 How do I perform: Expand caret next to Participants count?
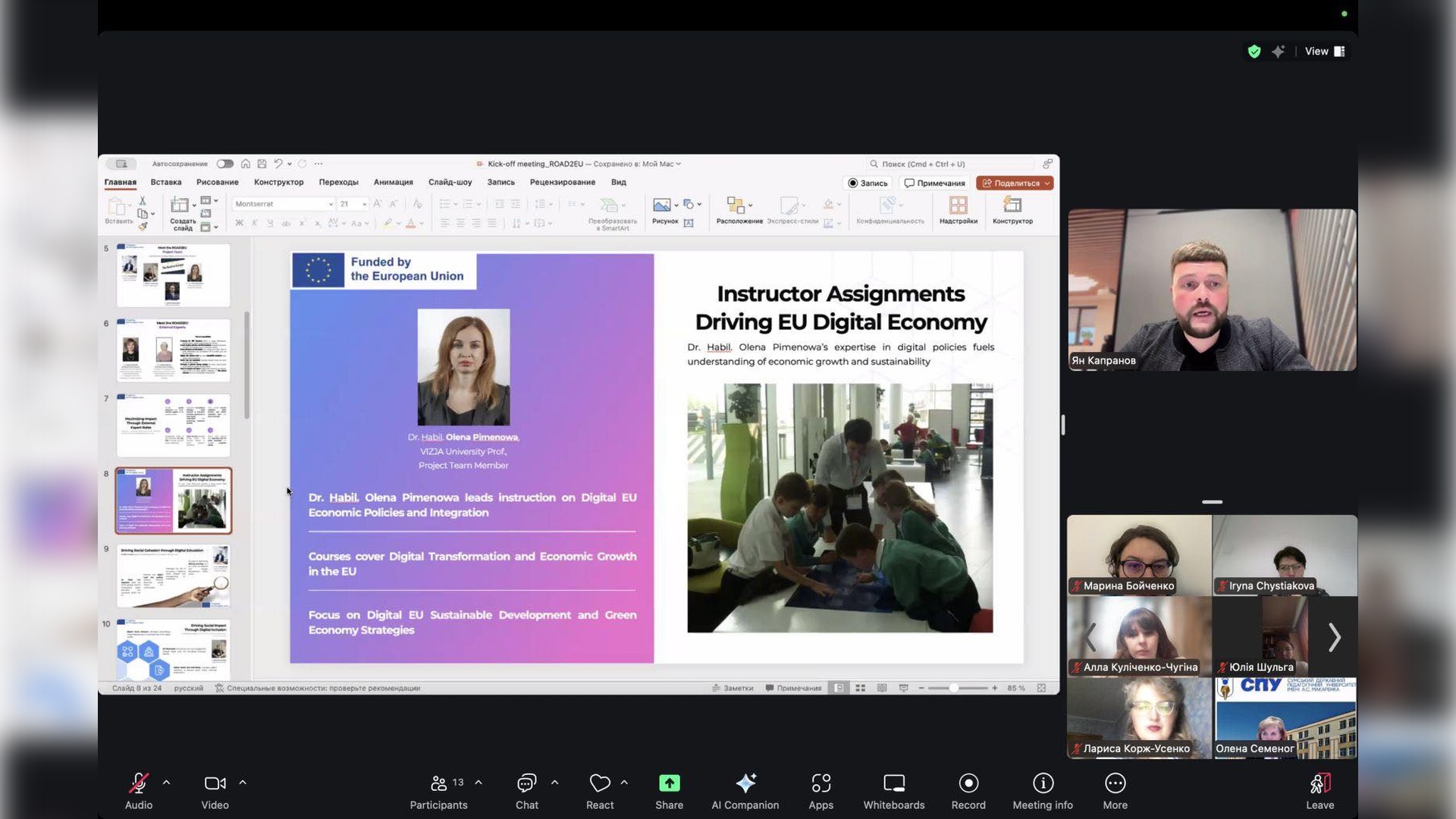pos(479,783)
